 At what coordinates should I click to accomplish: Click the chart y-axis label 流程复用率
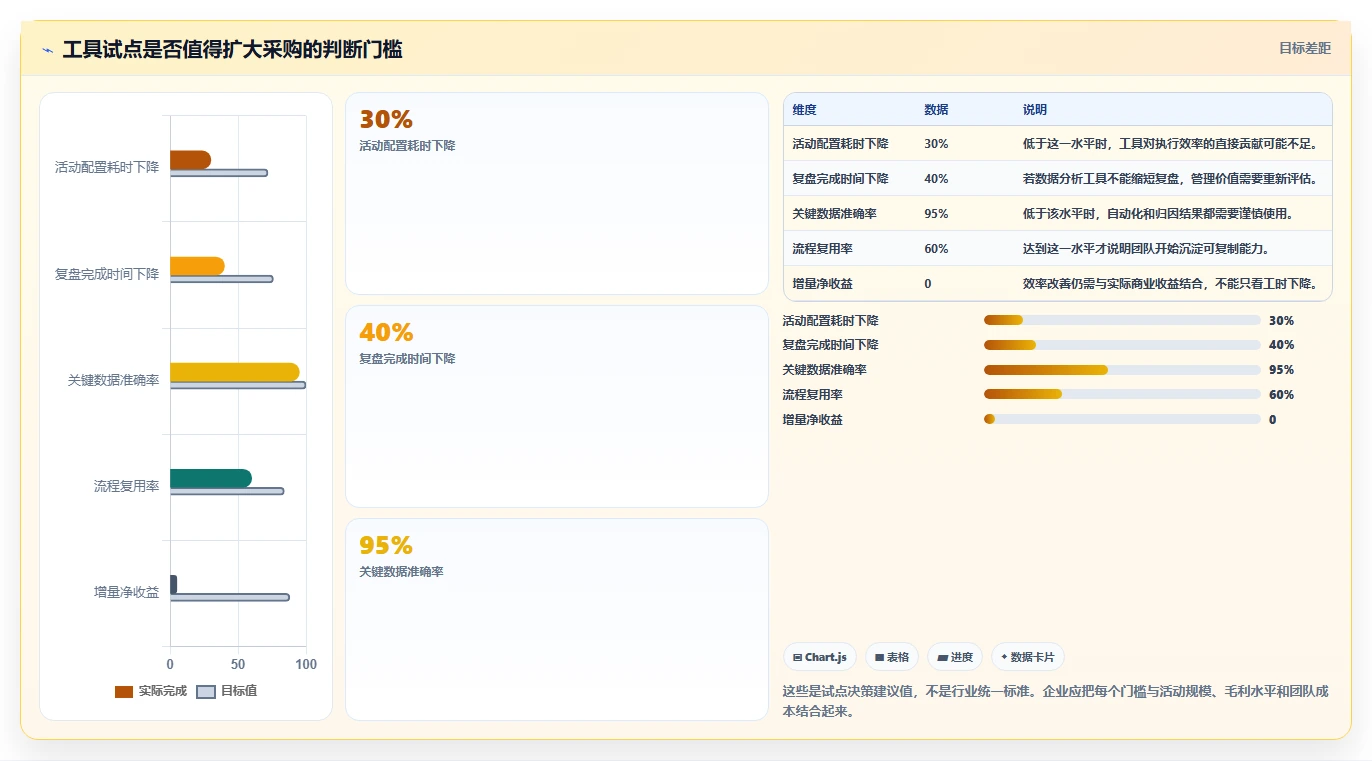127,486
